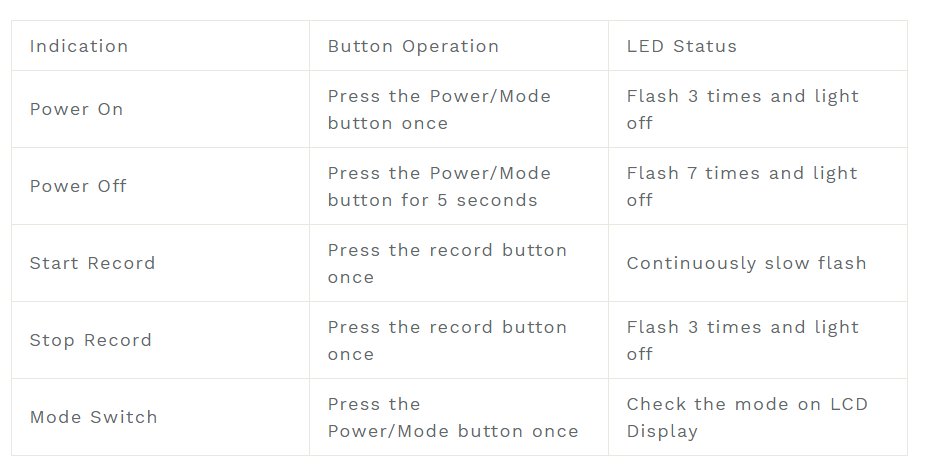Screen dimensions: 930x475
Task: Click the Start Record indication cell
Action: point(92,264)
